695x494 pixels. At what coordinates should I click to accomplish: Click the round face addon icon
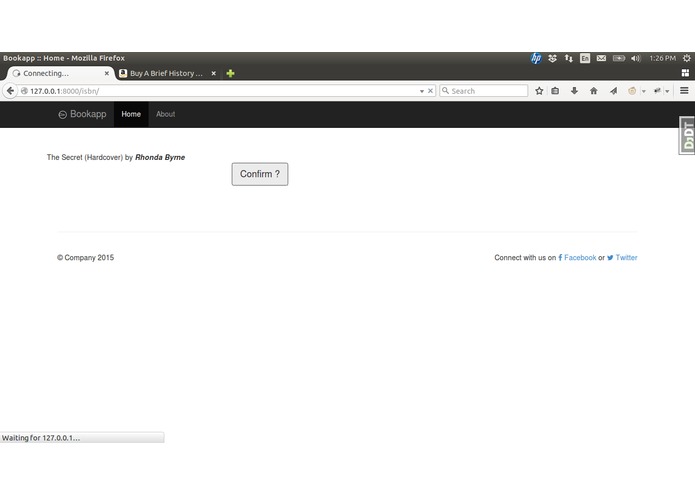632,91
